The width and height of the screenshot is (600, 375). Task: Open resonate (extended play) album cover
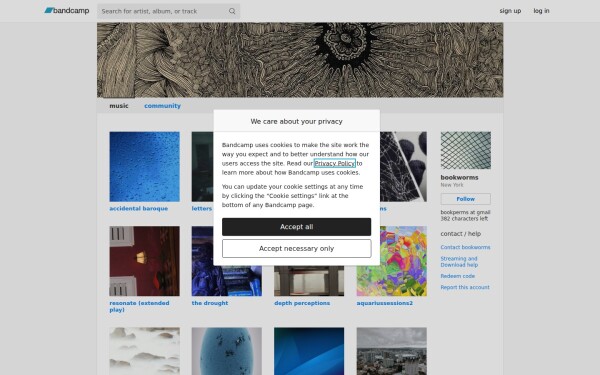(x=144, y=261)
